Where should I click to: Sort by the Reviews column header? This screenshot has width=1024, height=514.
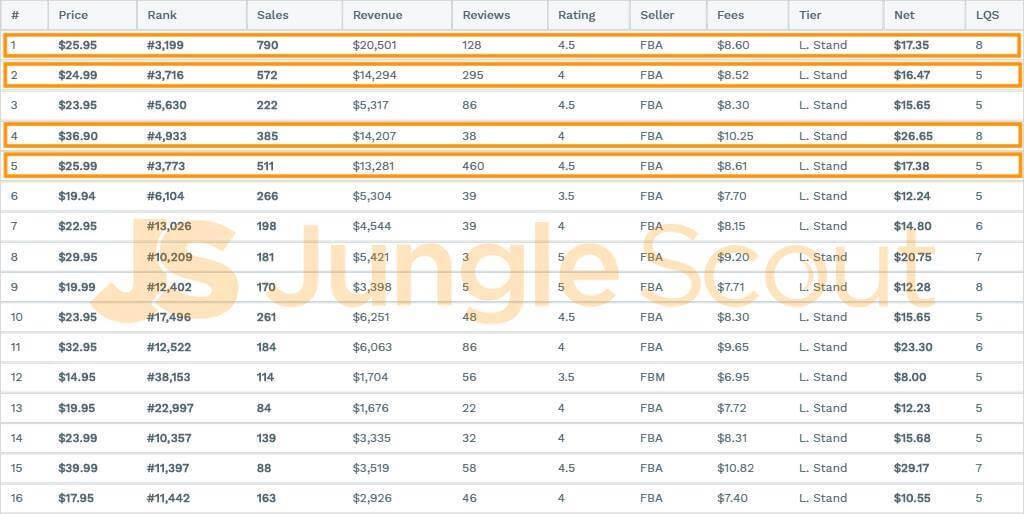click(x=486, y=15)
